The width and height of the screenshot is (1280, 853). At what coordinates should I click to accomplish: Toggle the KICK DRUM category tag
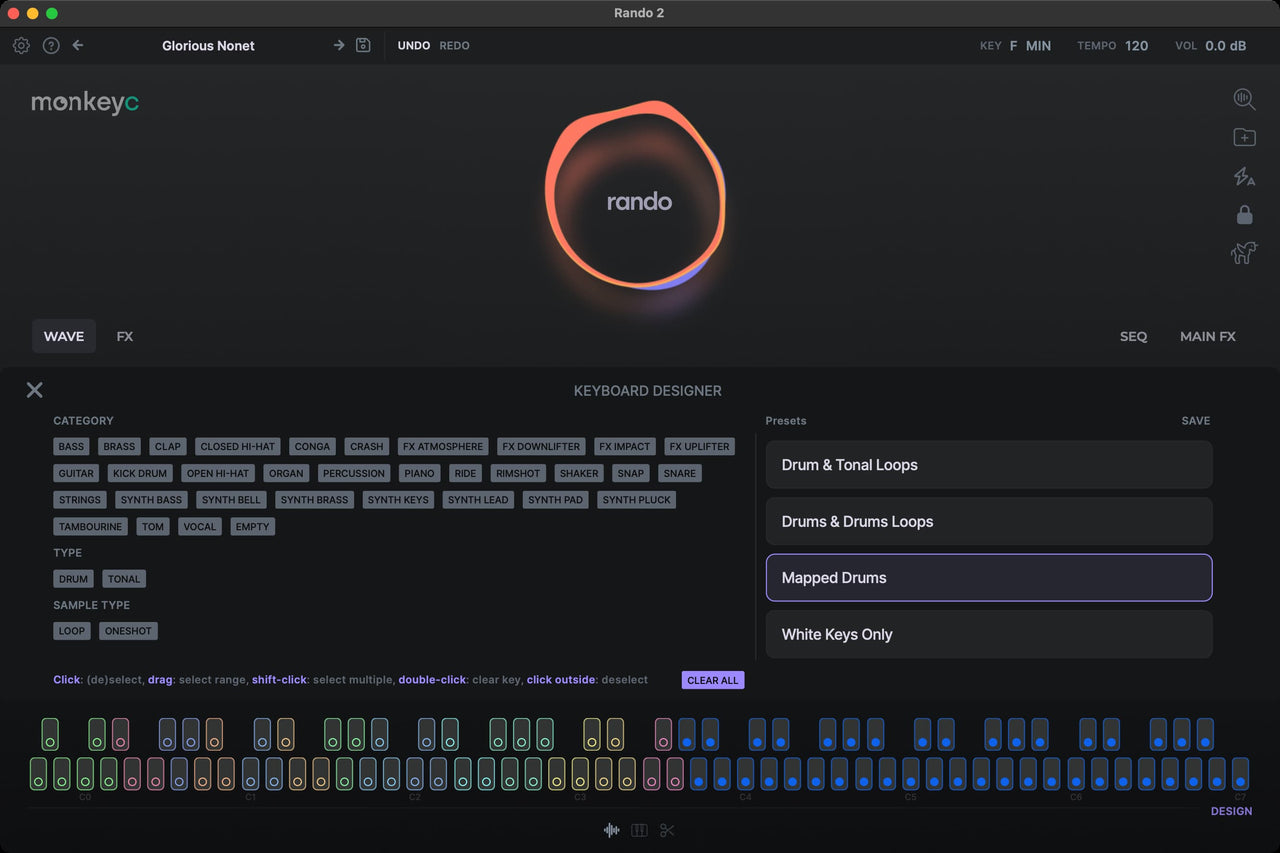pos(141,473)
